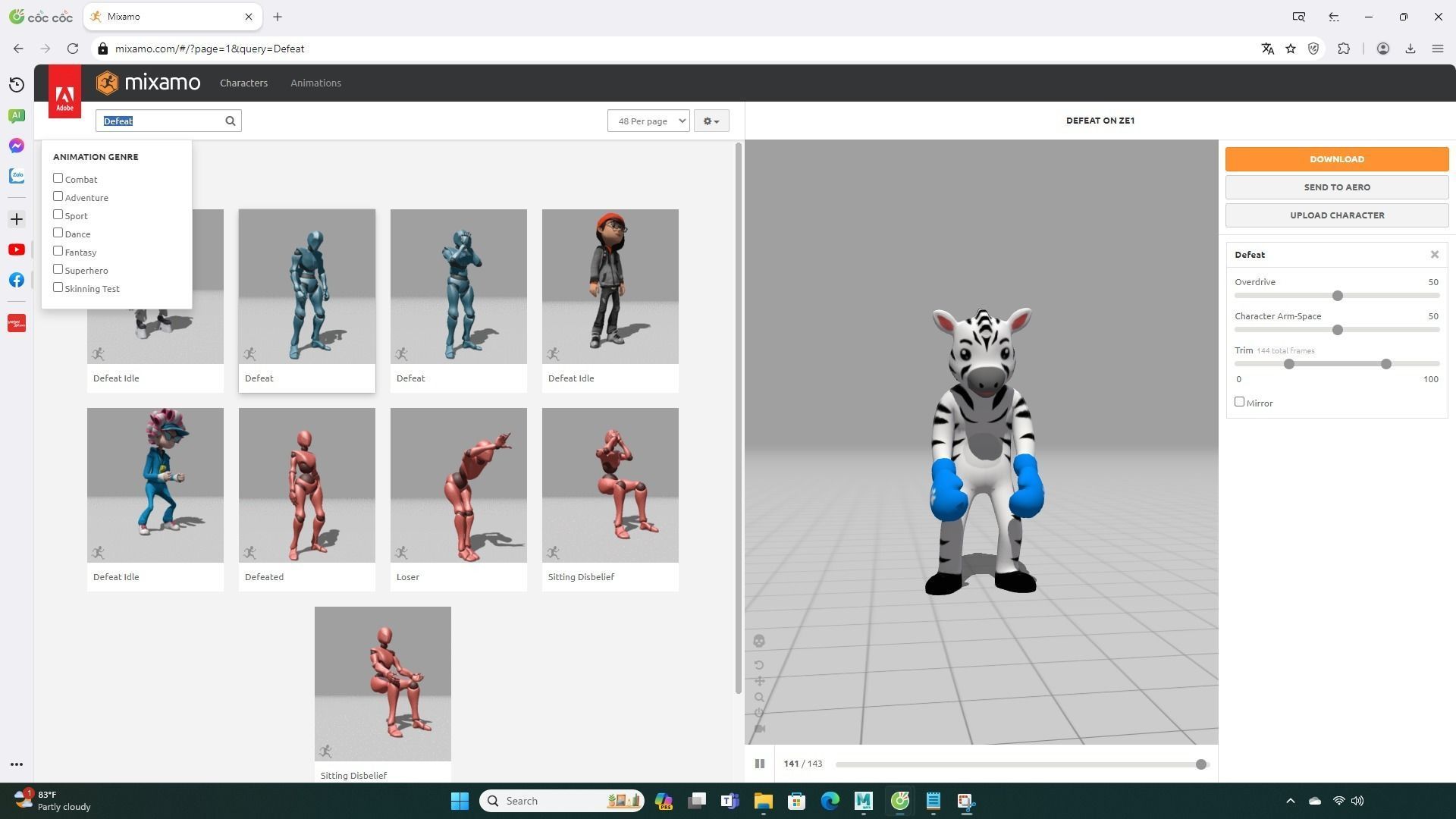Click the Adobe logo badge
Image resolution: width=1456 pixels, height=819 pixels.
pos(64,92)
